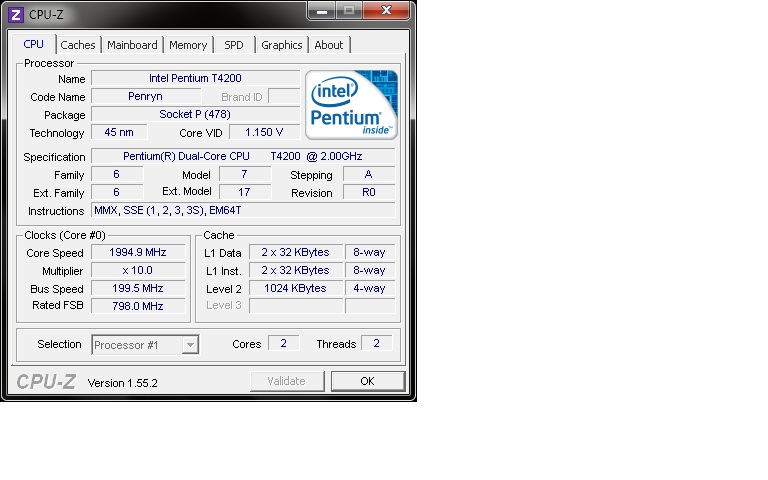Click the Technology value 45 nm
Image resolution: width=768 pixels, height=480 pixels.
coord(119,132)
